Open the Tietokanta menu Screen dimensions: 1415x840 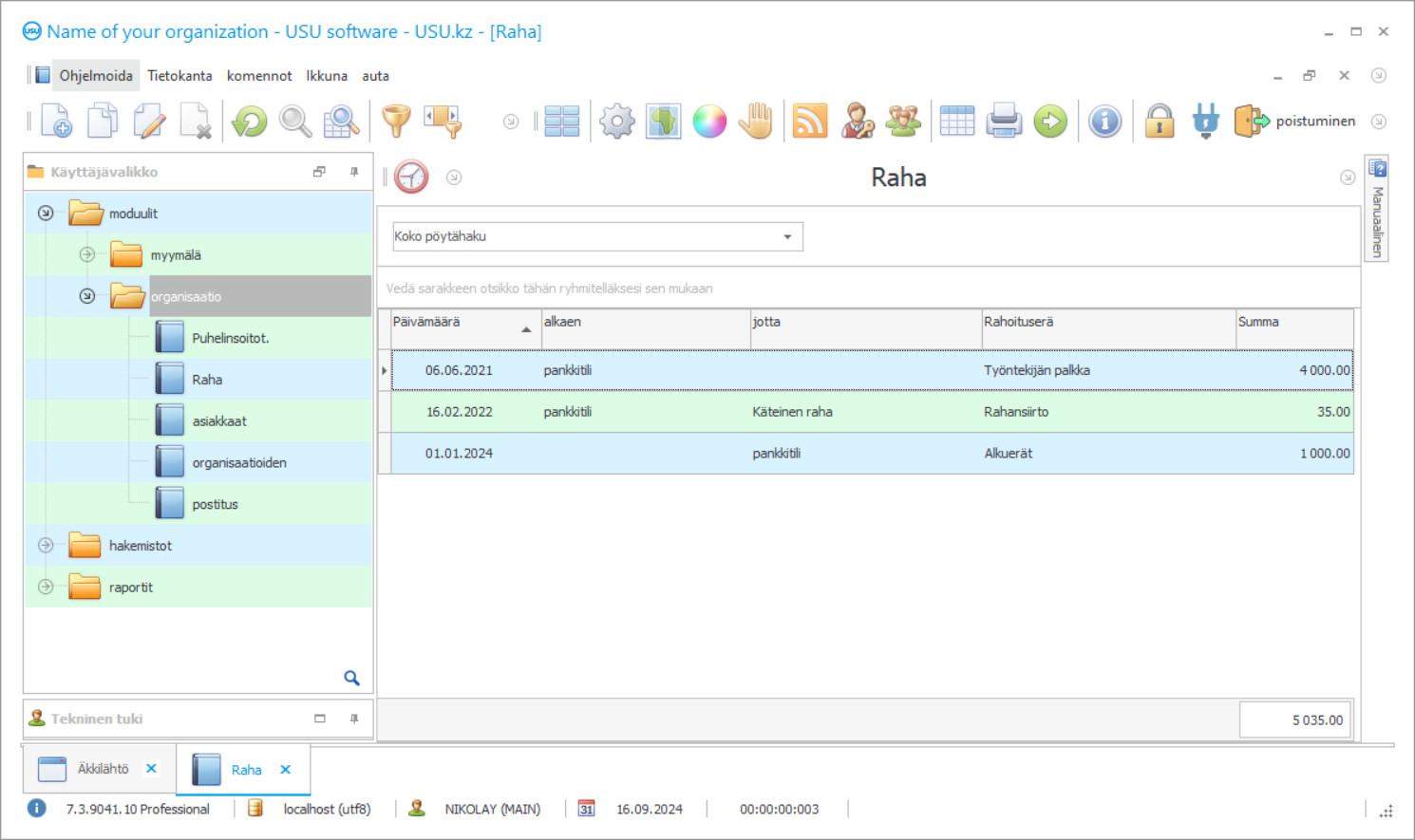pos(179,76)
